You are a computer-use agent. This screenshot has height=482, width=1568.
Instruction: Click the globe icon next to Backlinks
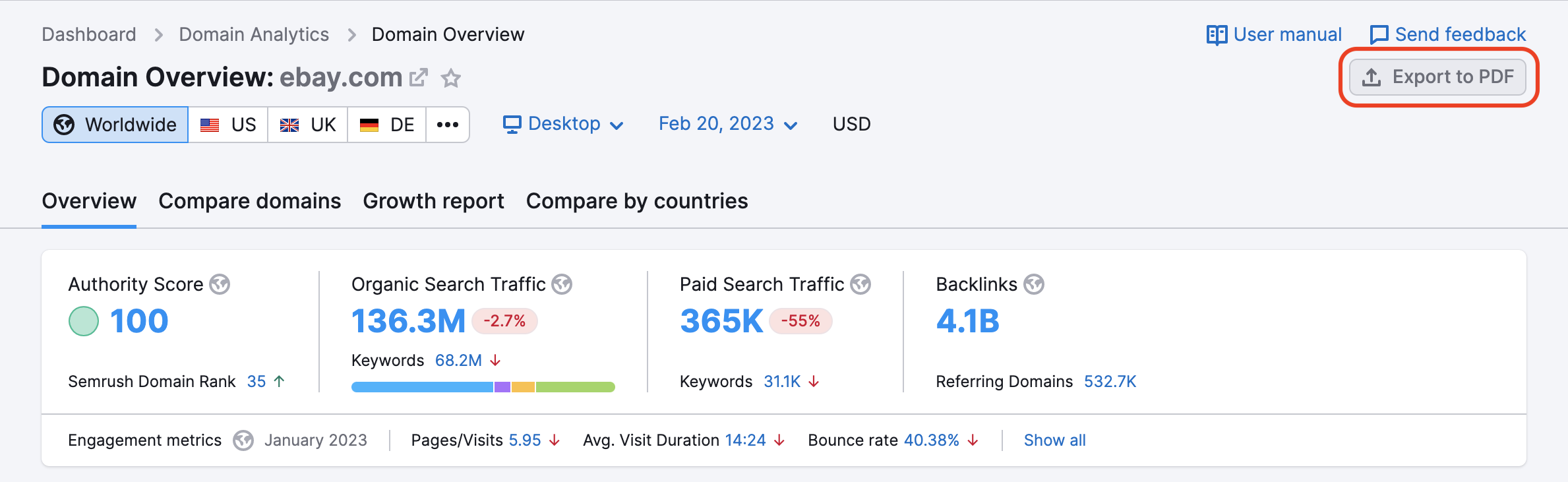pyautogui.click(x=1034, y=284)
